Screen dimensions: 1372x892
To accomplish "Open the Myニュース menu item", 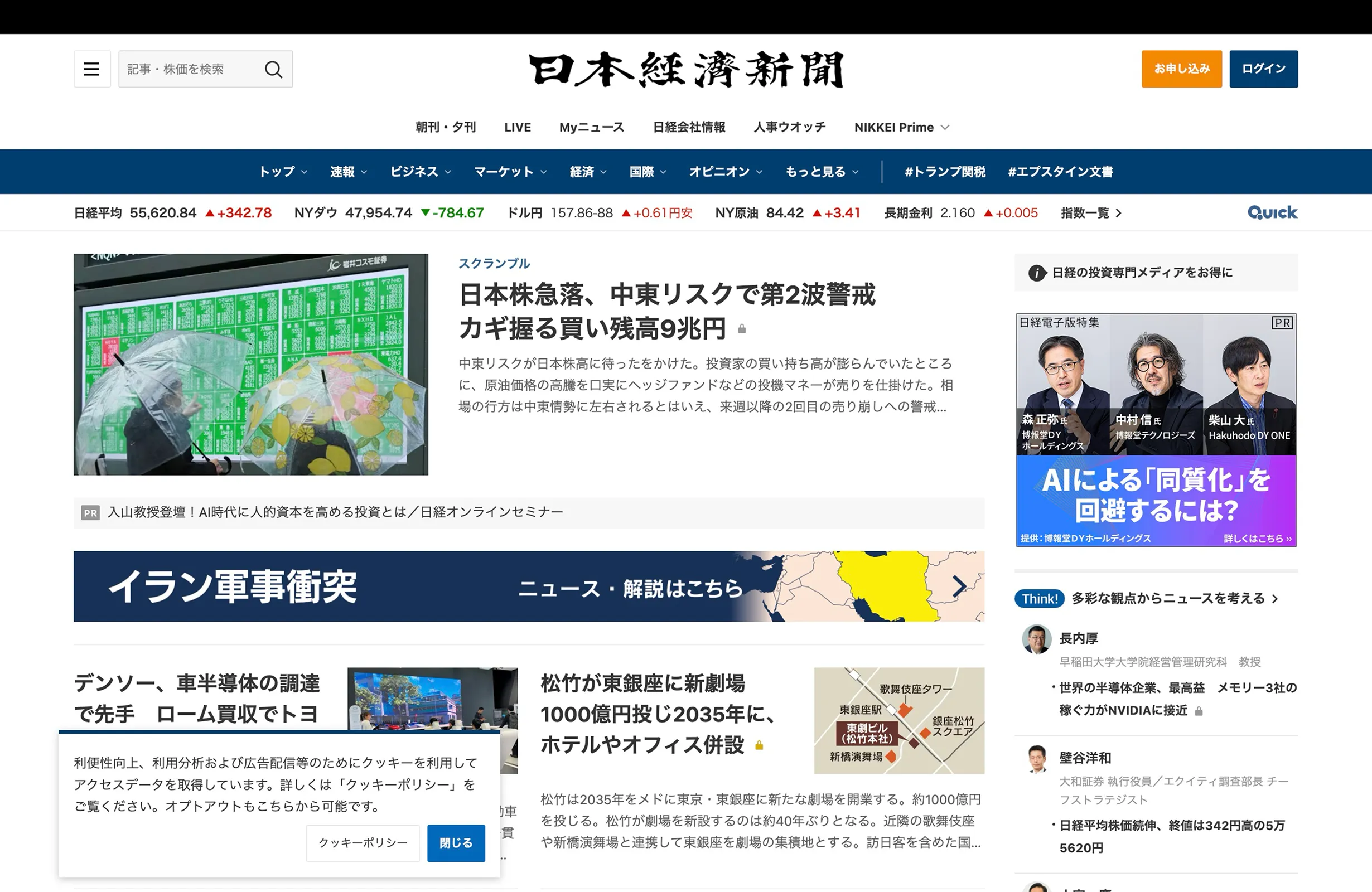I will [x=591, y=127].
